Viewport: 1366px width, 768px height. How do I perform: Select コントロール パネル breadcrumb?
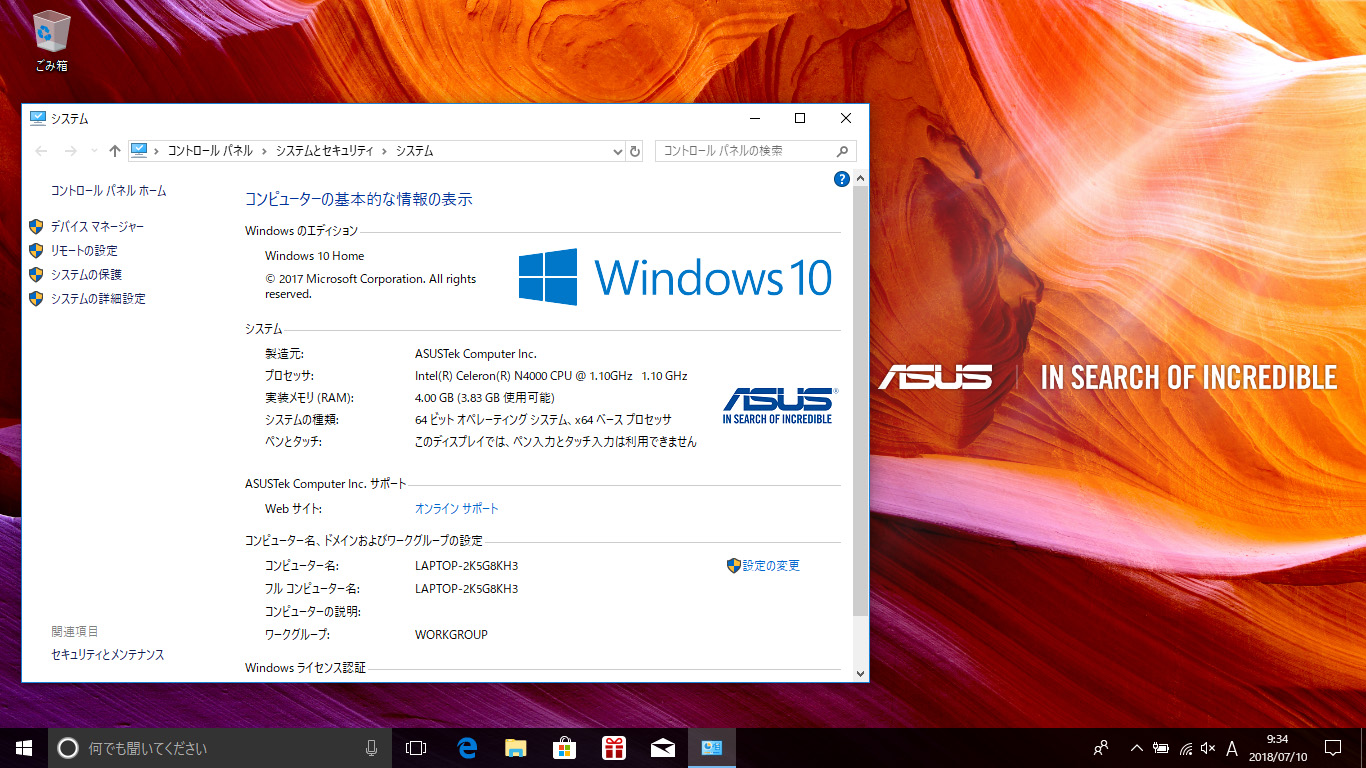click(210, 151)
